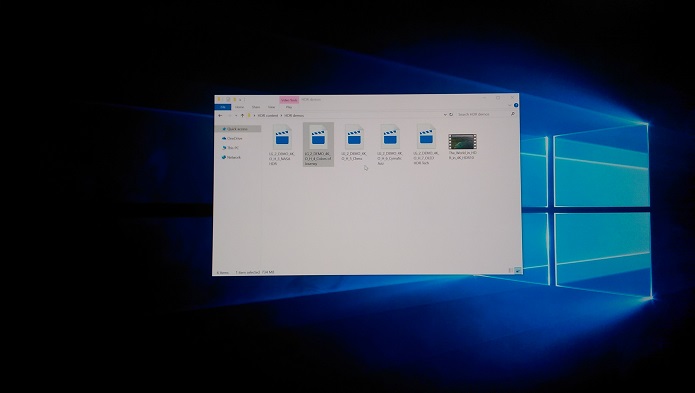Expand the address bar history dropdown
The height and width of the screenshot is (393, 695).
coord(445,114)
